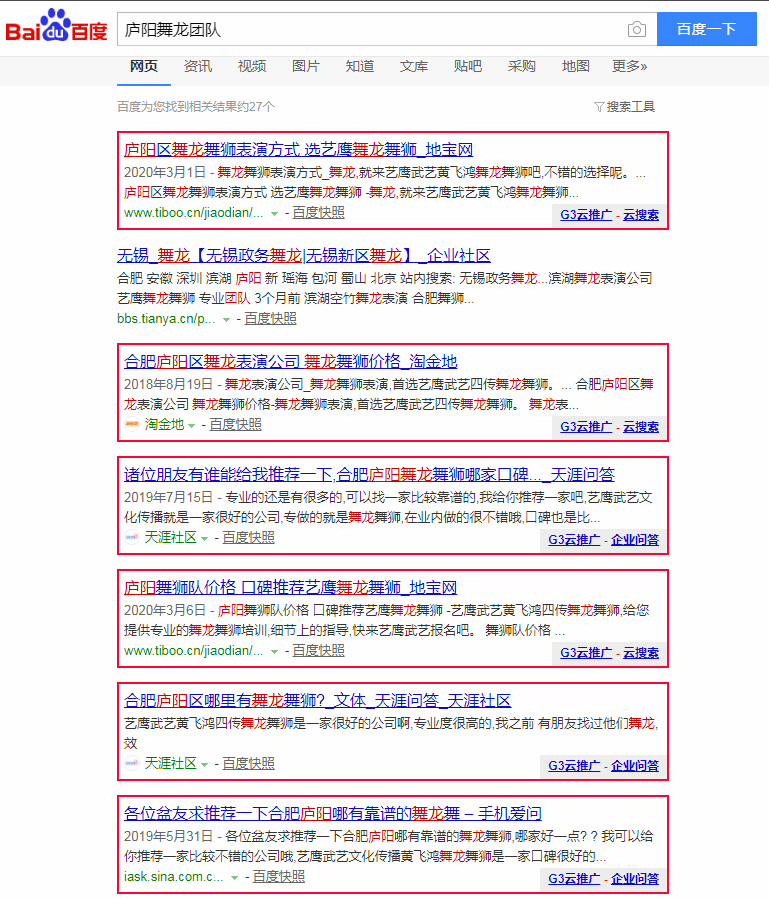
Task: Click the date 2018年8月19日
Action: click(x=168, y=385)
